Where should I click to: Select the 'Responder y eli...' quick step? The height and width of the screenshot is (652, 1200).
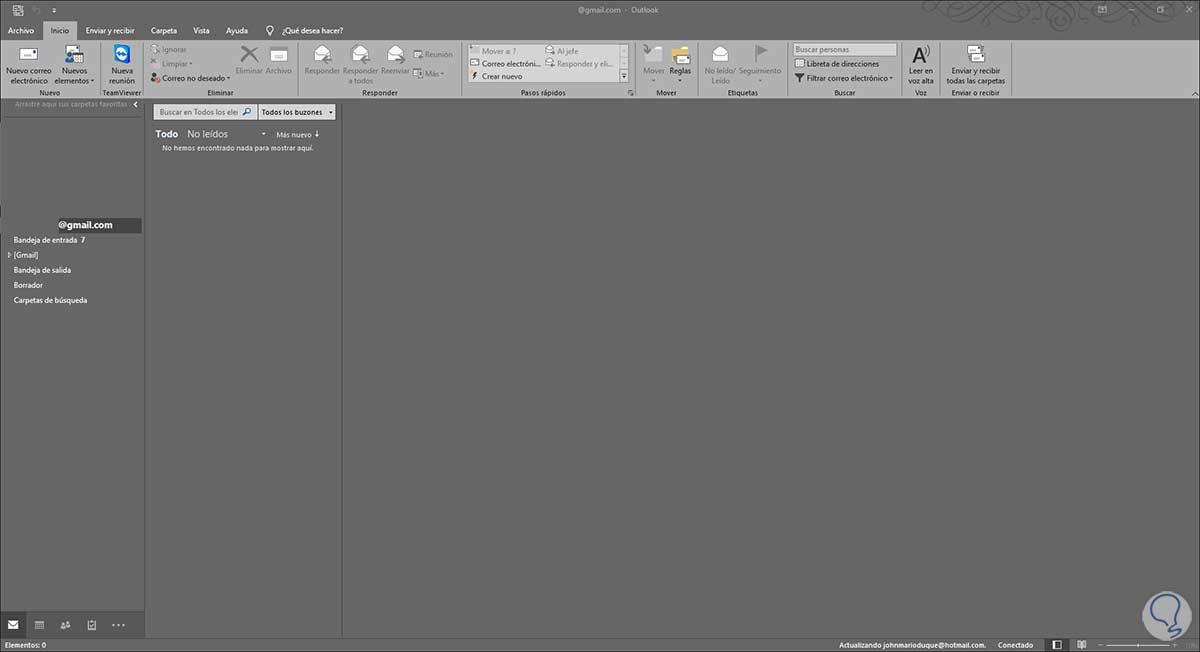pos(580,63)
